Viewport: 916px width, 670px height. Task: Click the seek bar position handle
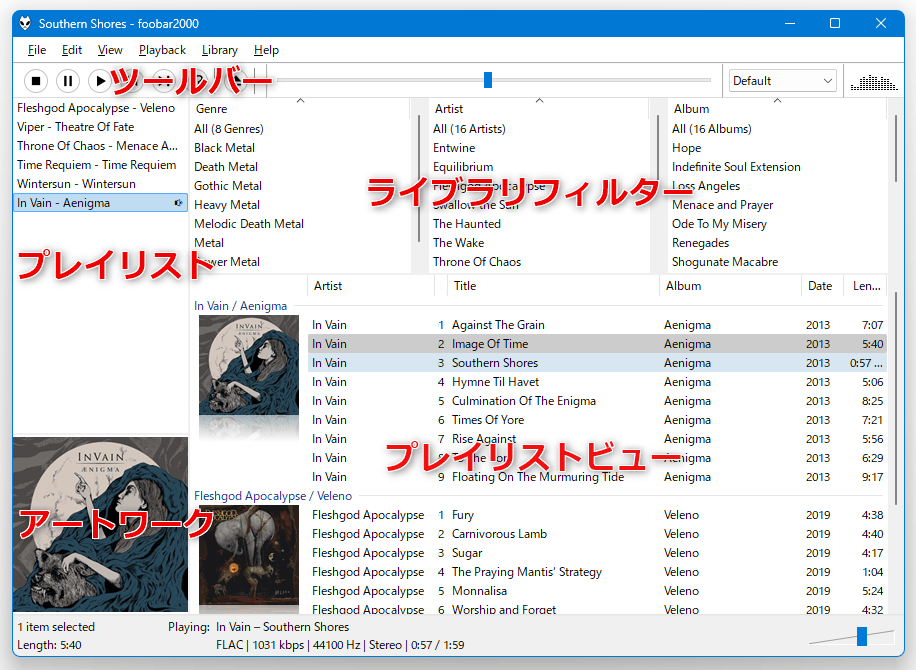pos(488,80)
